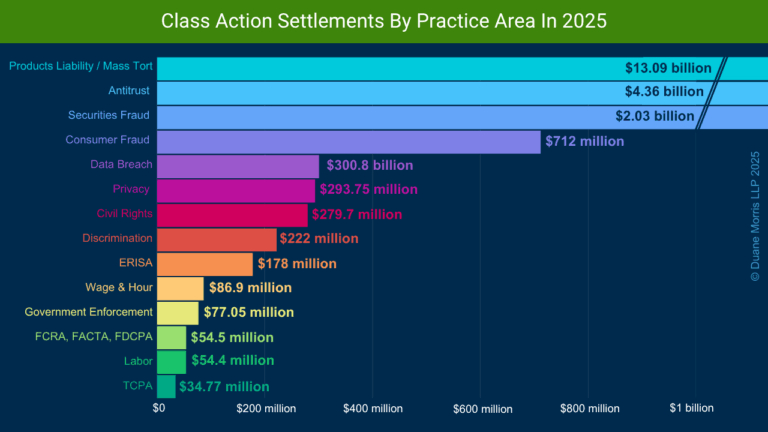Click the Government Enforcement label
The height and width of the screenshot is (432, 768).
point(89,312)
